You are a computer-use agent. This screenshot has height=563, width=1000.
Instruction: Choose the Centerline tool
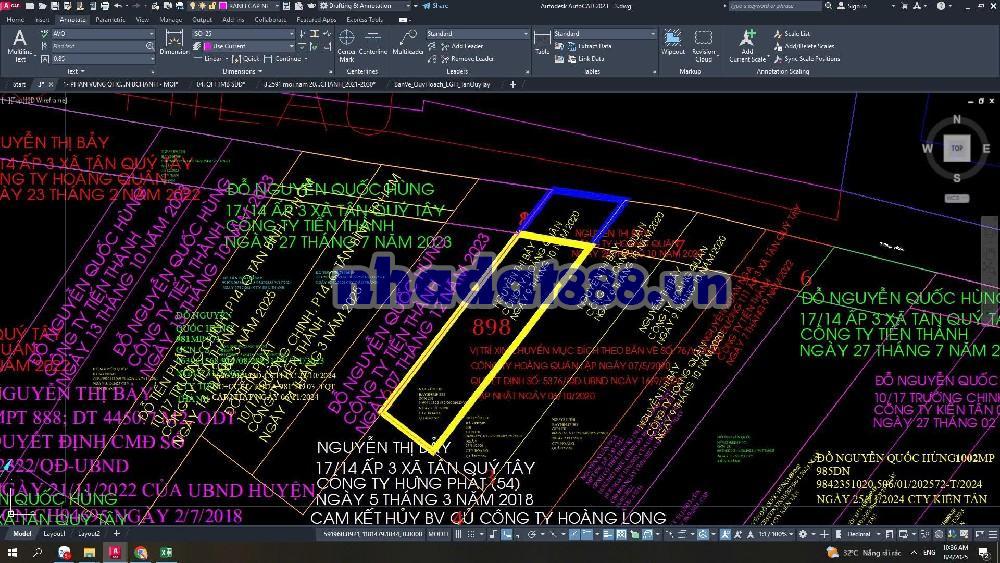click(x=373, y=46)
